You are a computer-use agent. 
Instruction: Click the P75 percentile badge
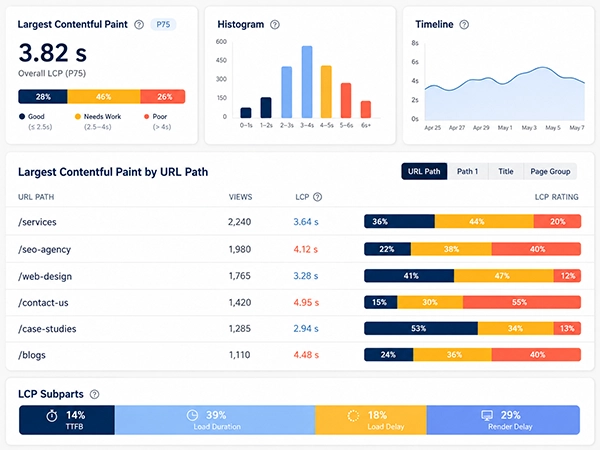coord(163,24)
